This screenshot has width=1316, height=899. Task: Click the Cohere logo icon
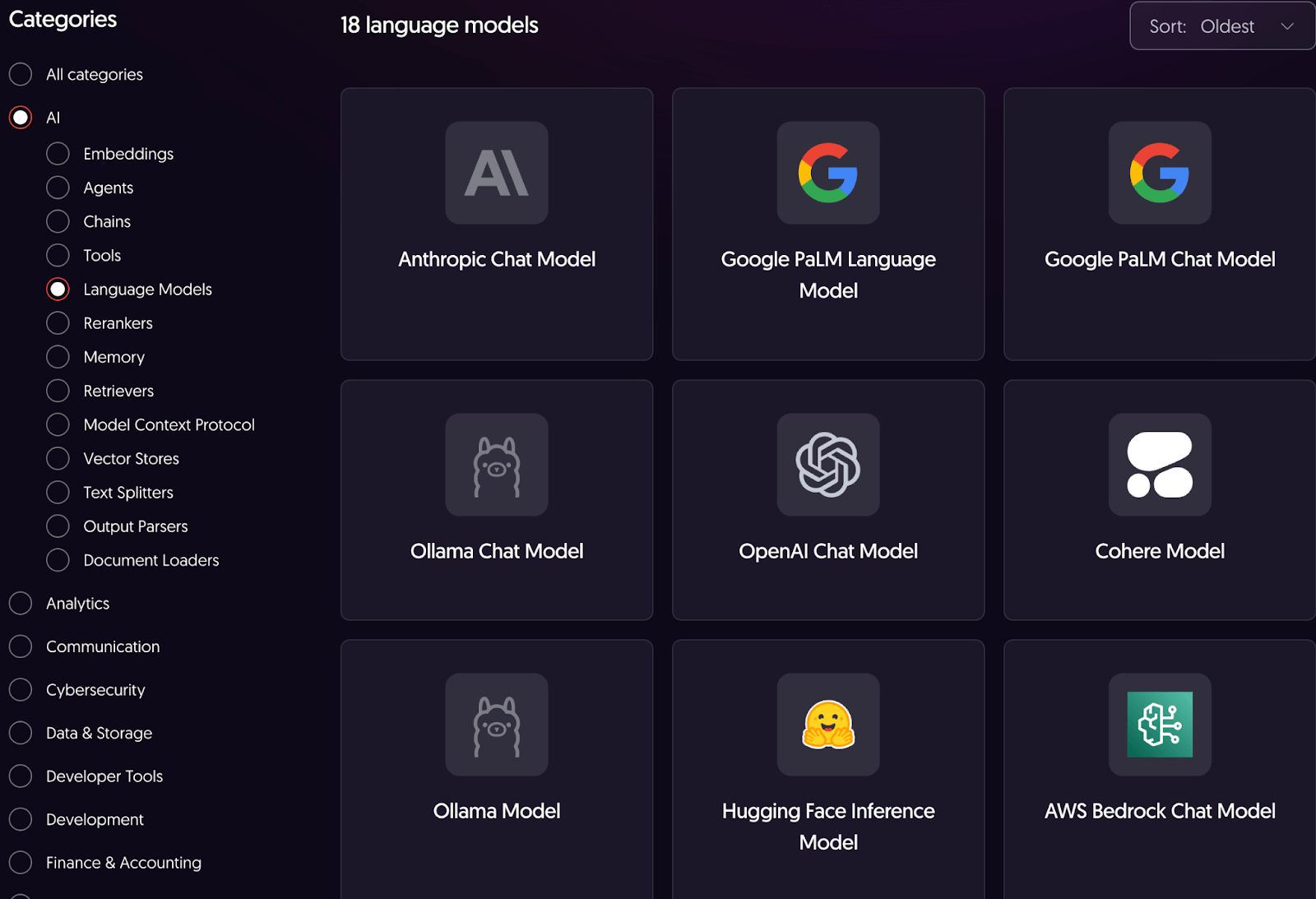pos(1159,465)
